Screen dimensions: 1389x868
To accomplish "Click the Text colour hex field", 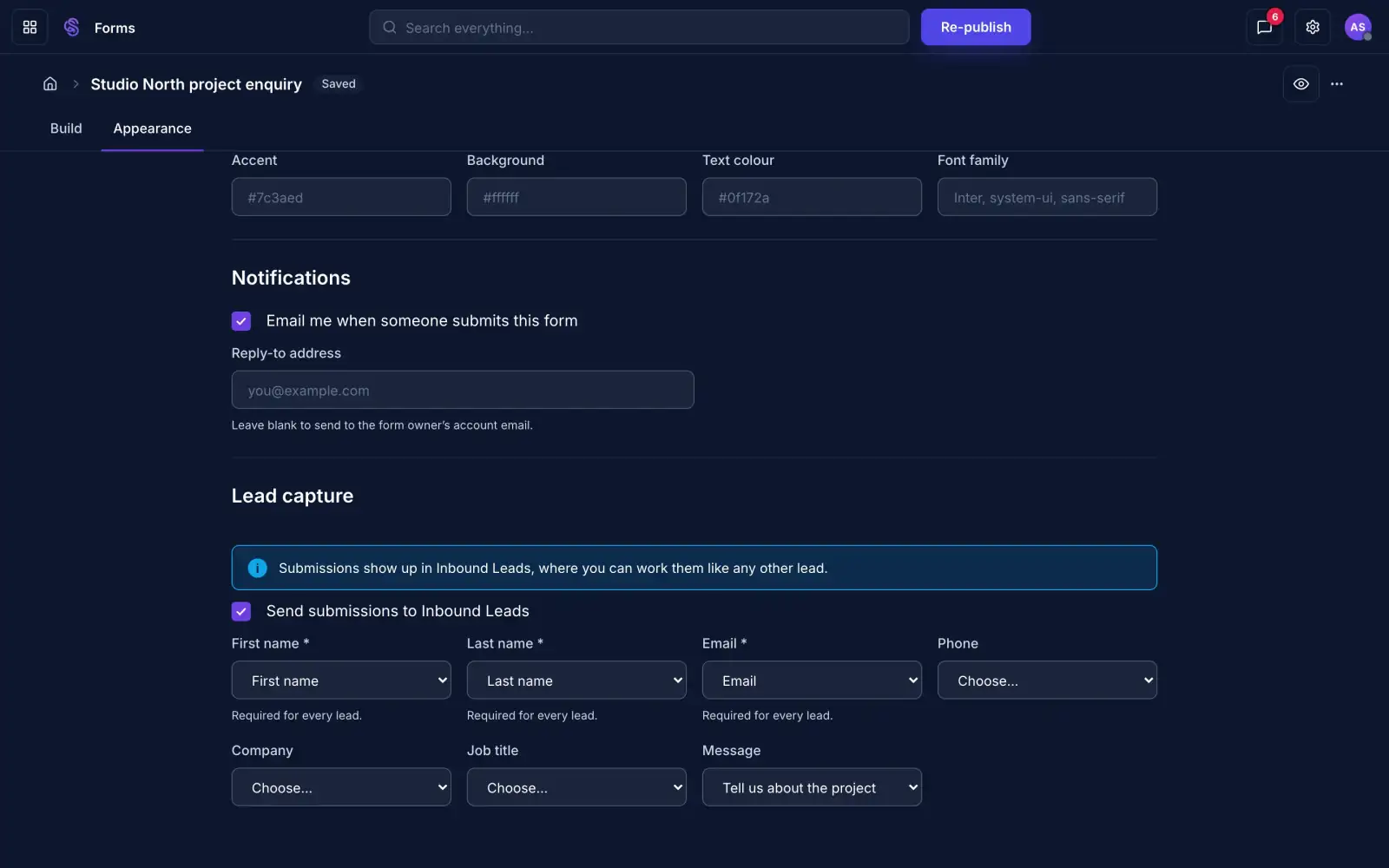I will (x=812, y=197).
